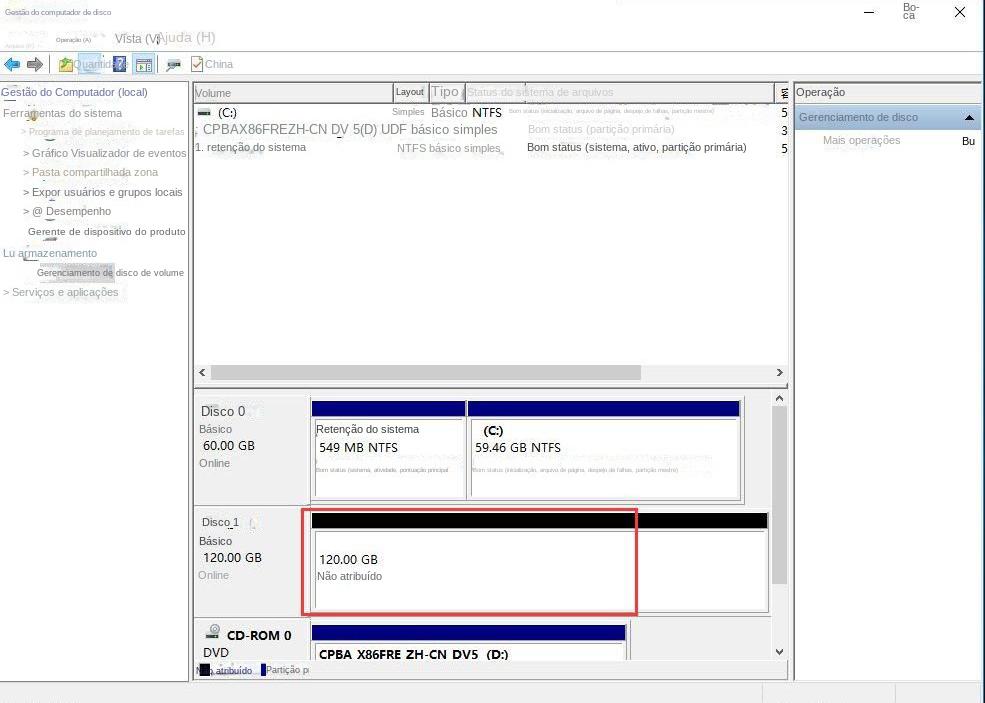Click disk view vertical scrollbar thumb
Viewport: 985px width, 703px height.
pos(780,495)
